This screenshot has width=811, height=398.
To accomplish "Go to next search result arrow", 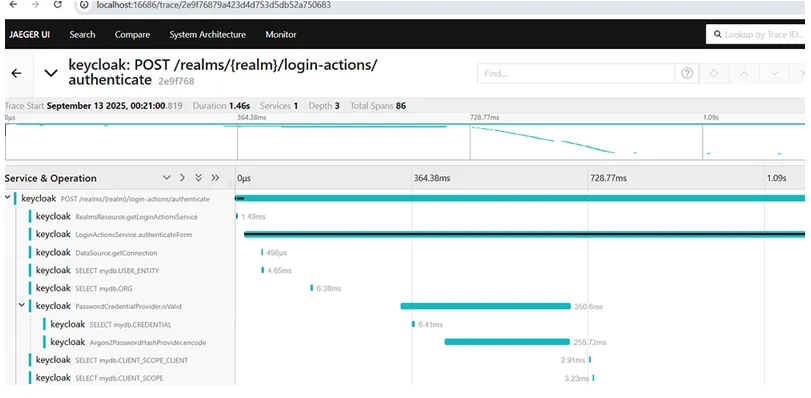I will pos(774,73).
